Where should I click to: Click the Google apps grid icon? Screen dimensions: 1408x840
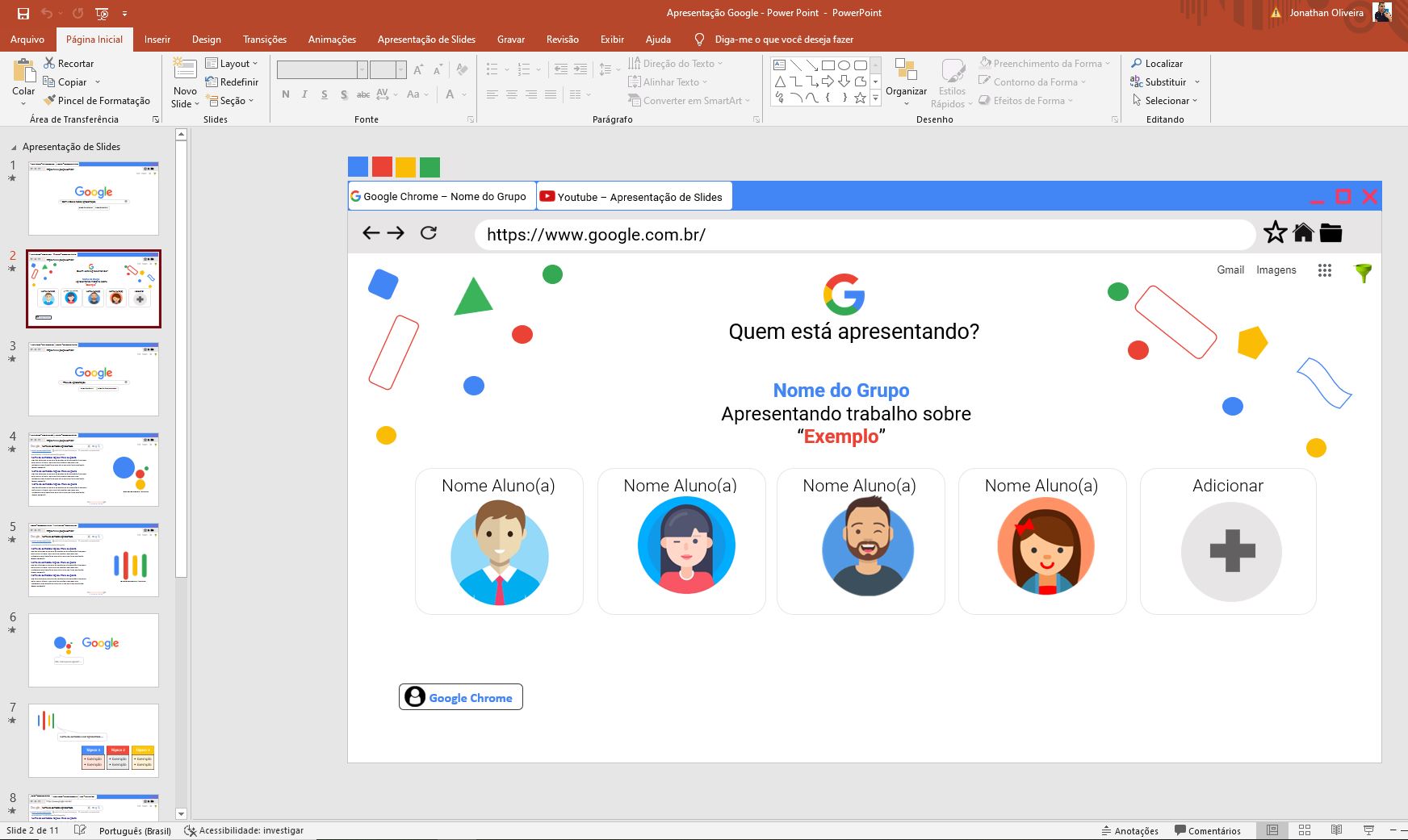pyautogui.click(x=1324, y=270)
